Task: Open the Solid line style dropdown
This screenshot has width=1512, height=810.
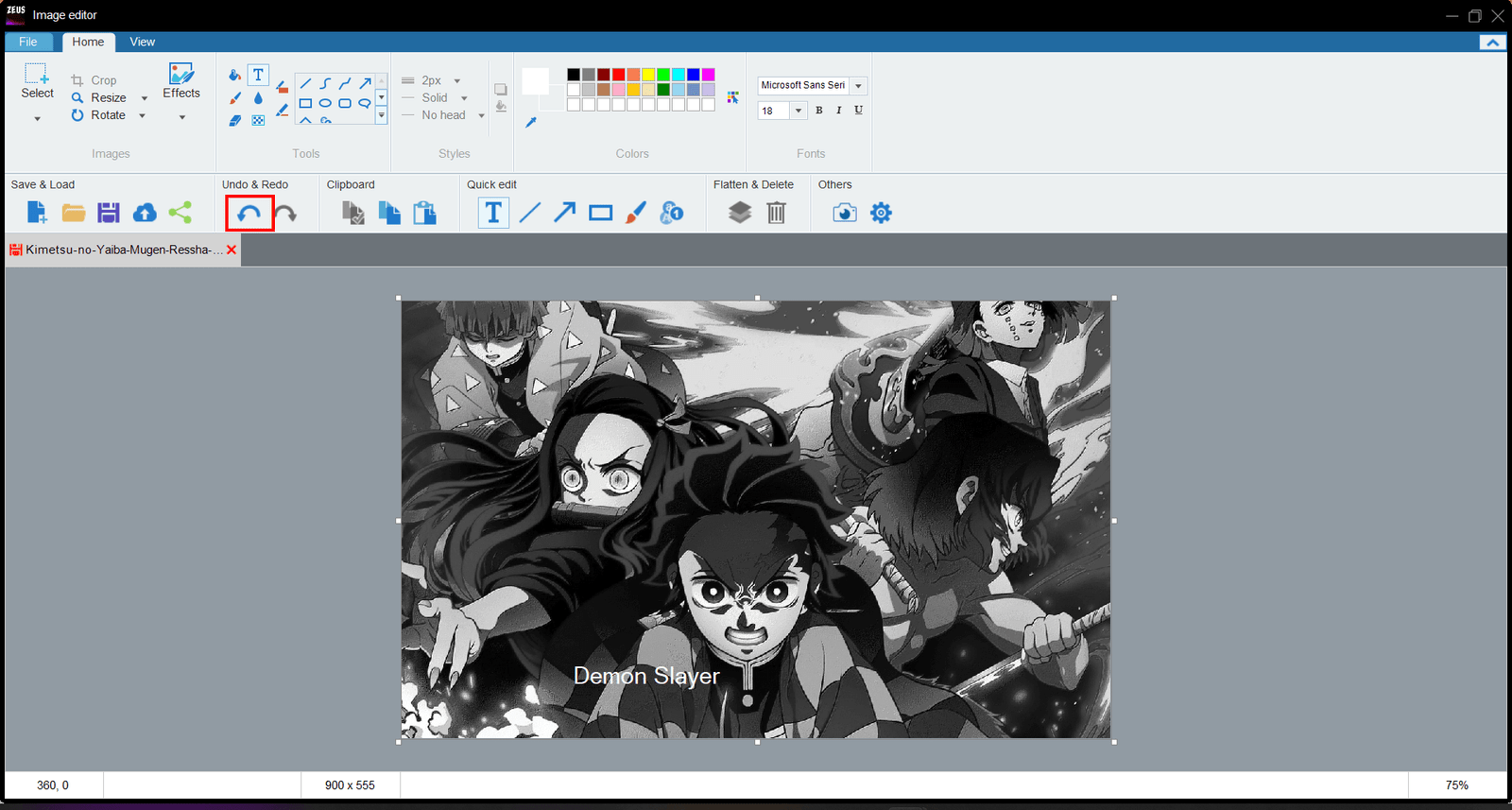Action: click(x=464, y=98)
